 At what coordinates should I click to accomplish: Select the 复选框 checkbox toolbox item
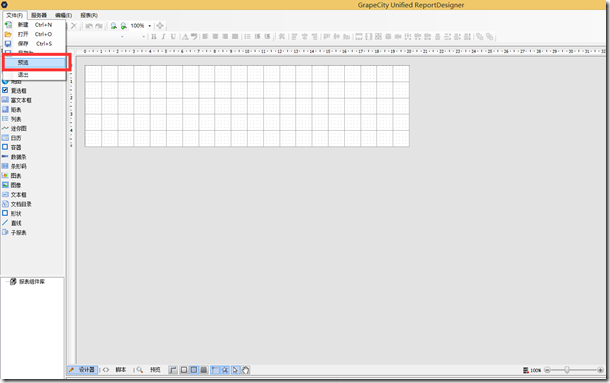point(14,90)
